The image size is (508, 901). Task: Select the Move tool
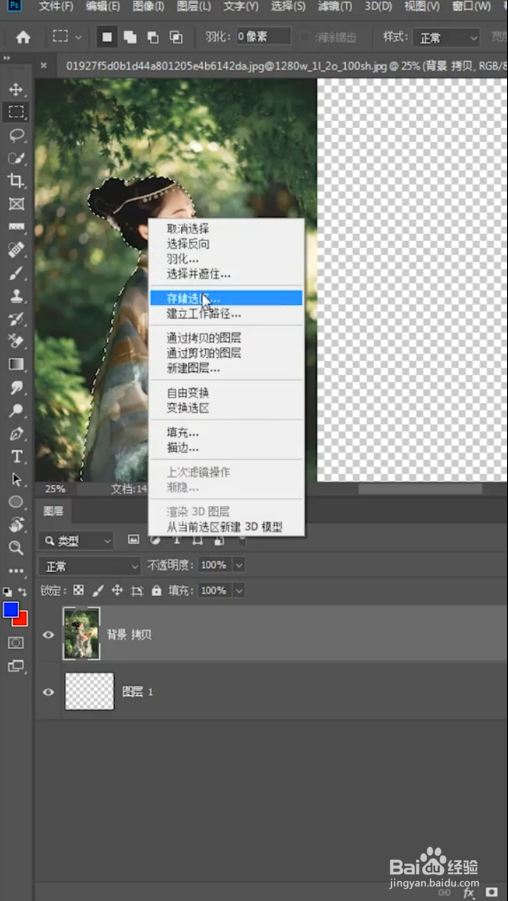click(x=16, y=90)
